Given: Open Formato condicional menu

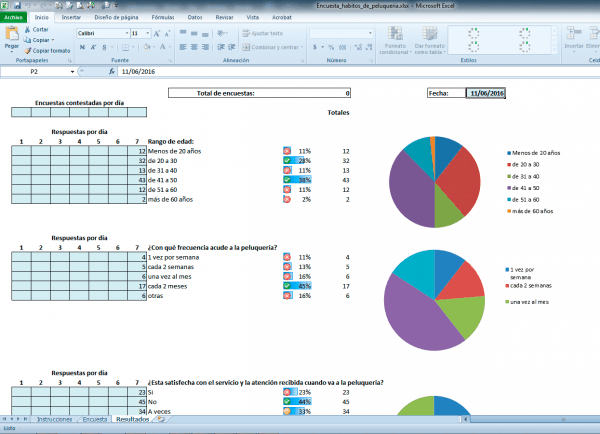Looking at the screenshot, I should pos(395,41).
